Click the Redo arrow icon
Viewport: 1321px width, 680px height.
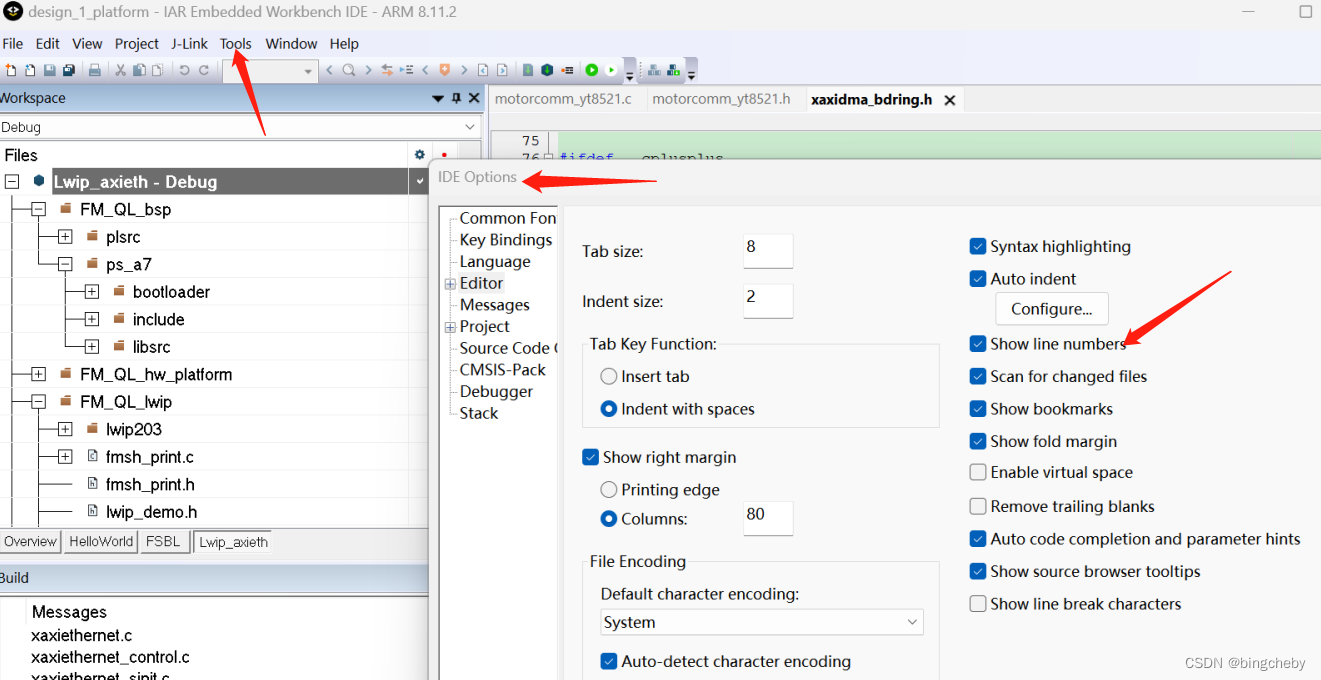[204, 70]
